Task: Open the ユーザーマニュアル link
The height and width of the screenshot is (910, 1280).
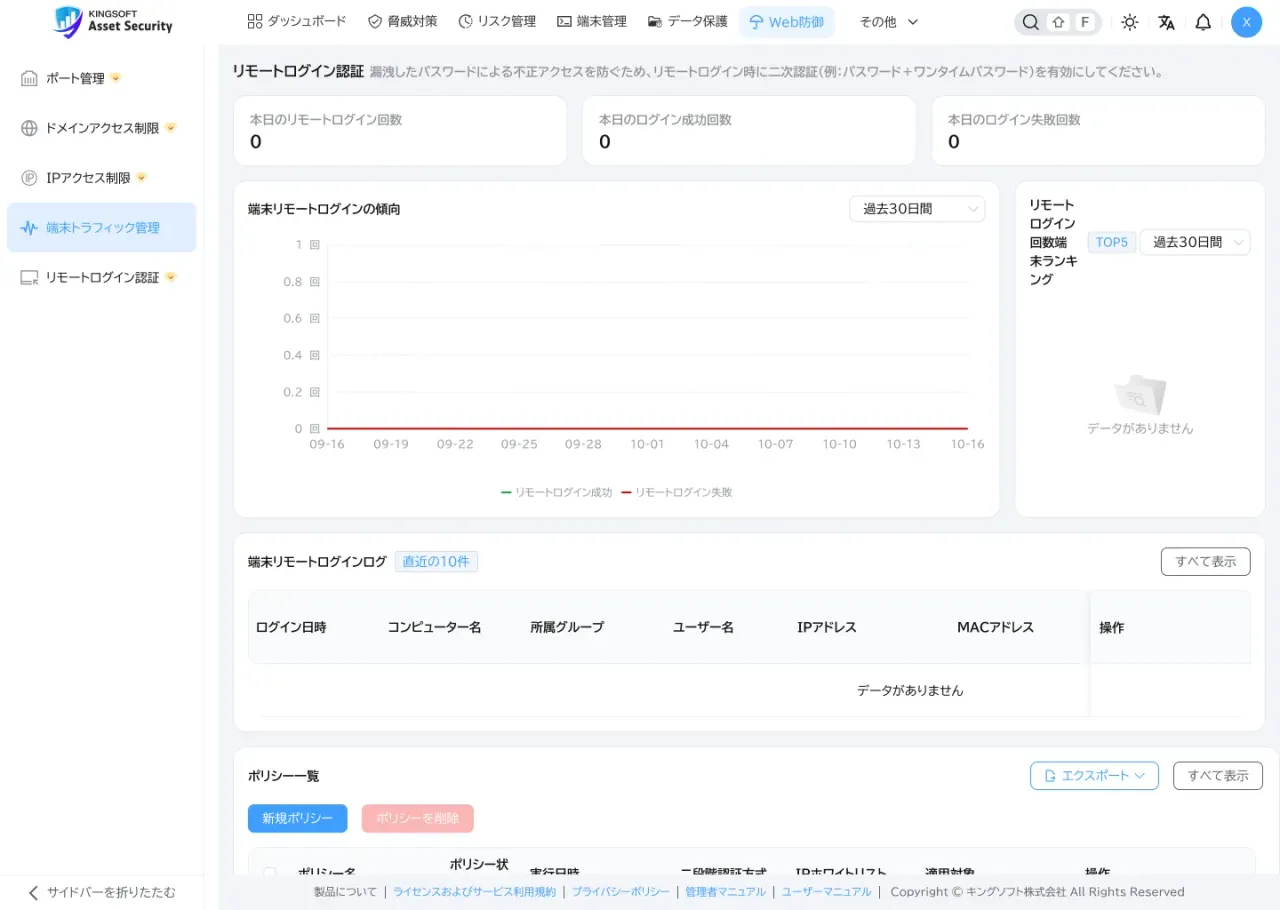Action: click(826, 892)
